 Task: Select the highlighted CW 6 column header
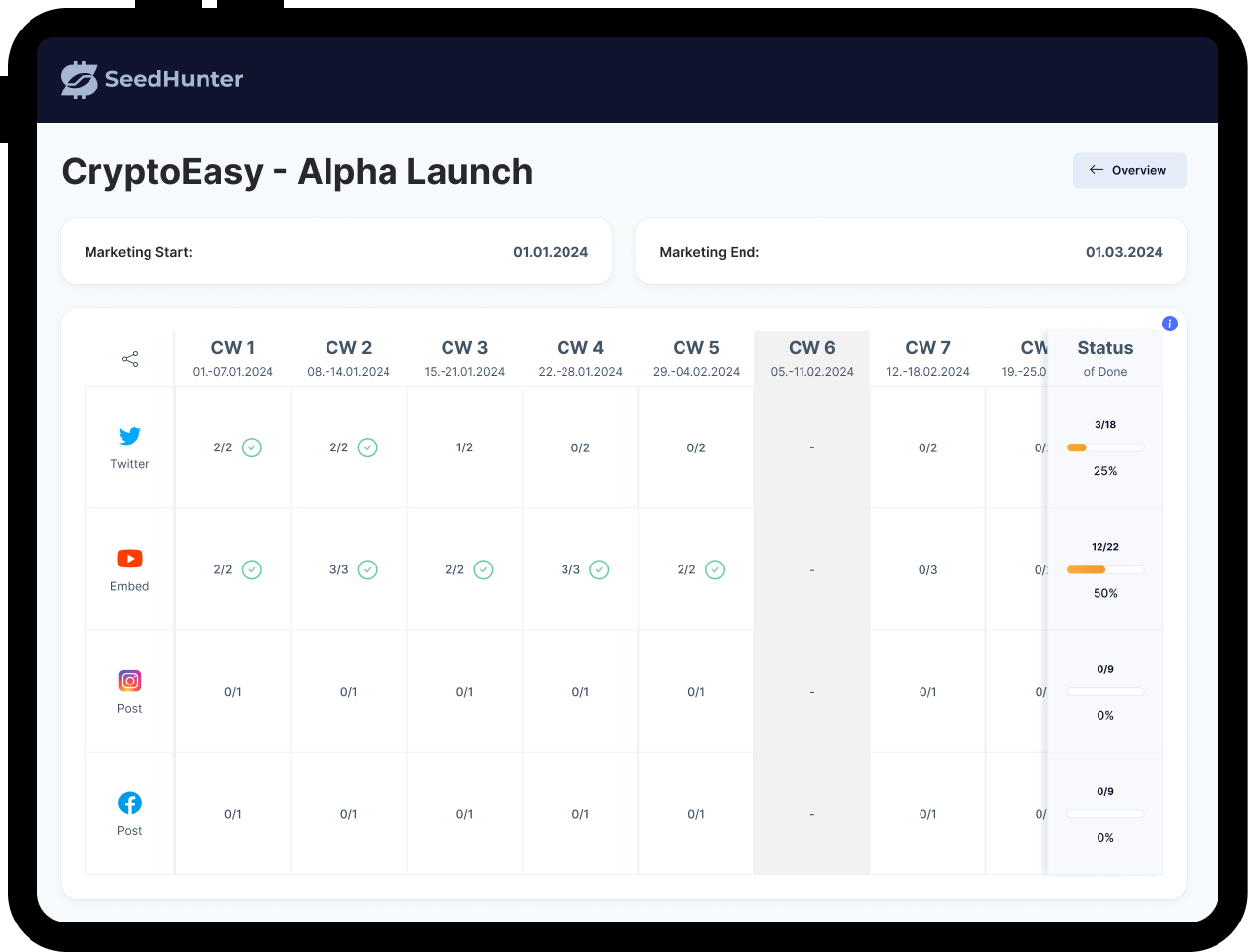click(812, 358)
